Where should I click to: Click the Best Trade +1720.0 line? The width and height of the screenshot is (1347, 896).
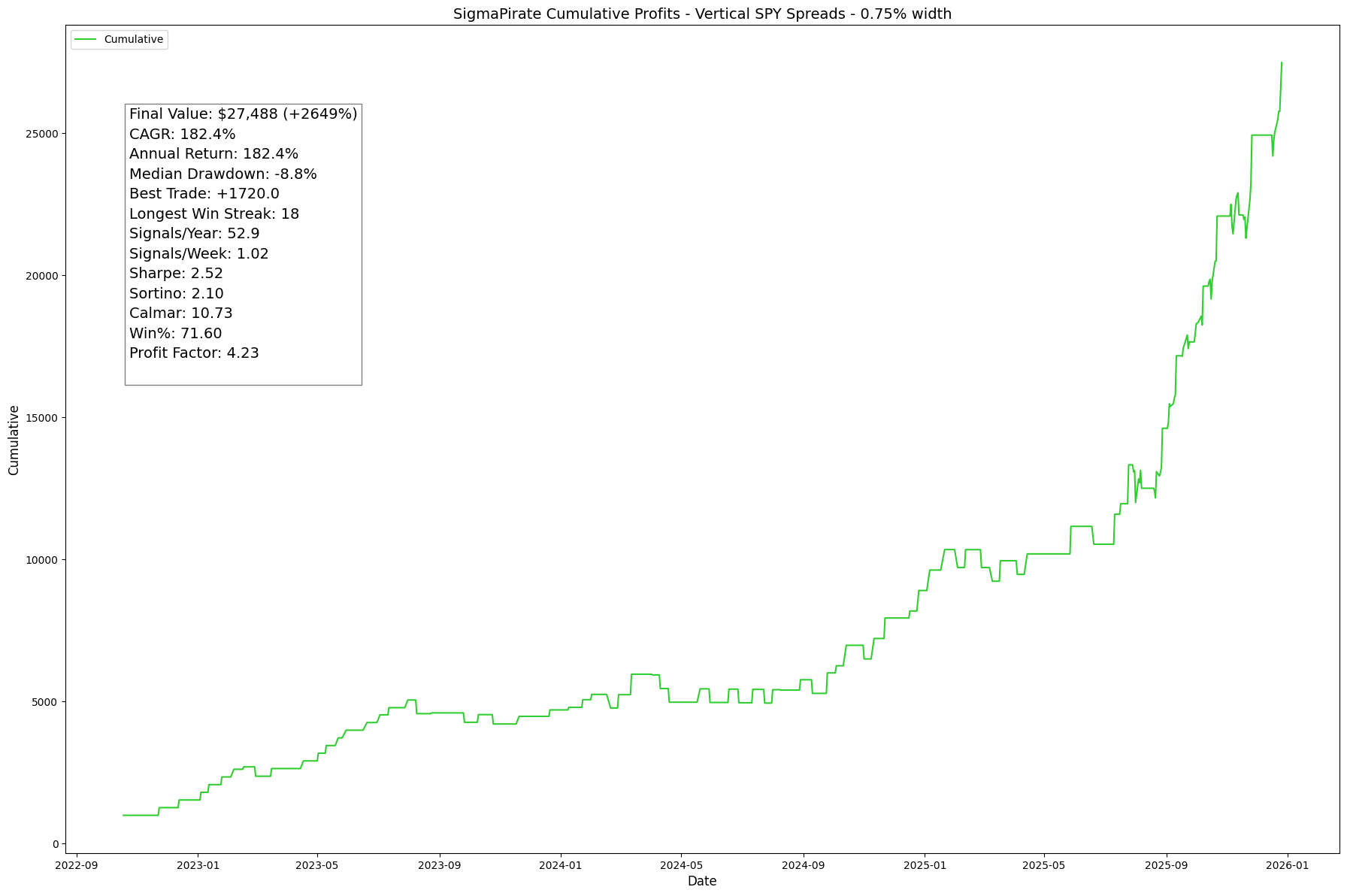coord(204,194)
